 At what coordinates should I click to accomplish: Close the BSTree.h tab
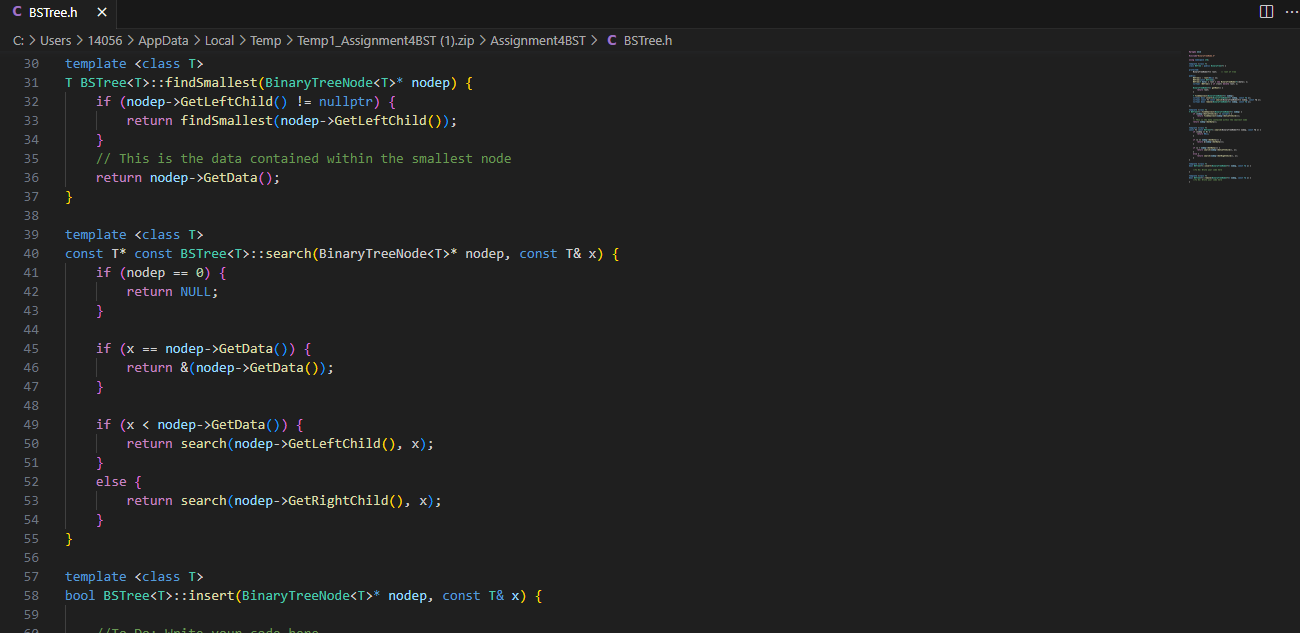click(x=102, y=13)
